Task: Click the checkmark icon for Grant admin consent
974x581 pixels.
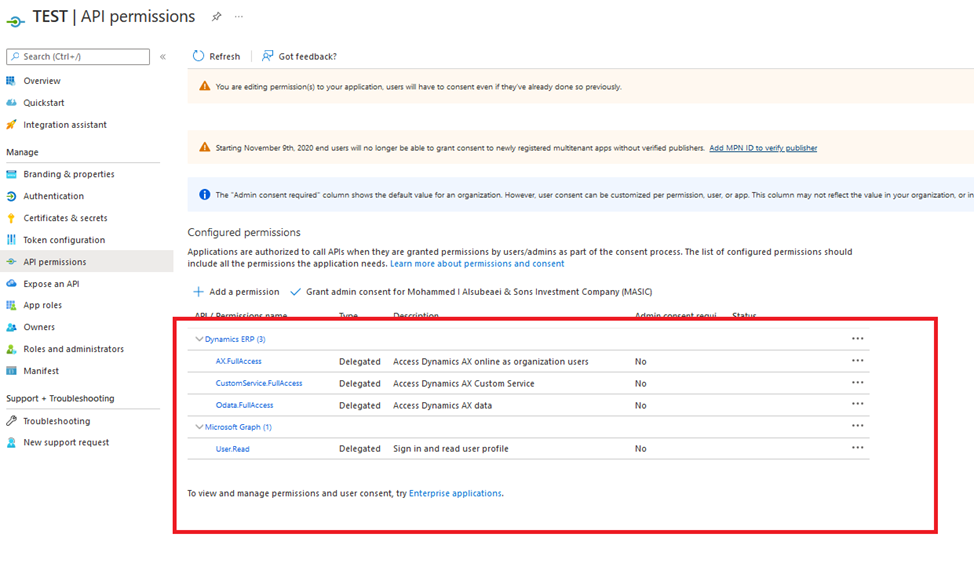Action: click(x=296, y=291)
